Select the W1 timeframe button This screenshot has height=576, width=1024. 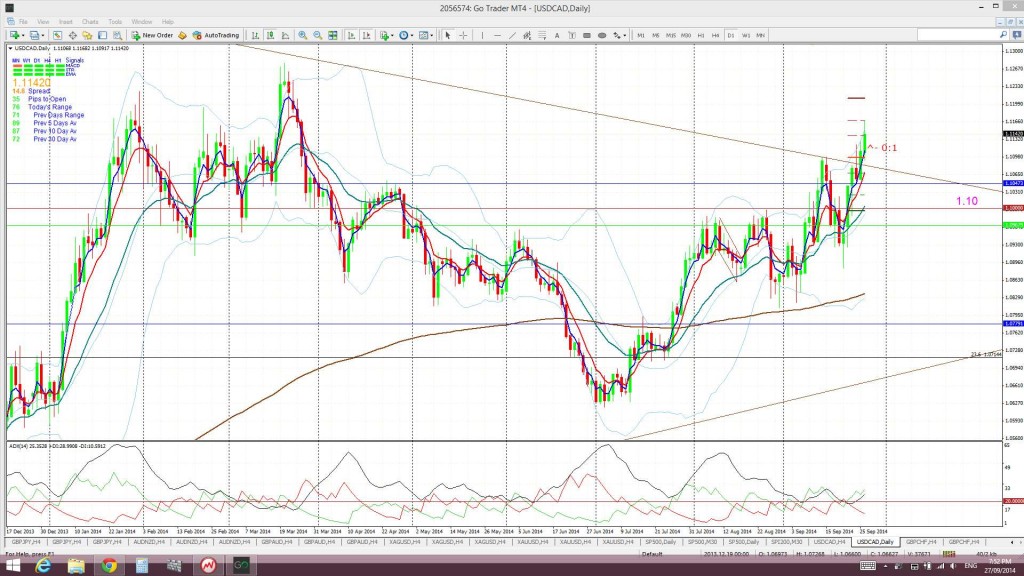746,35
